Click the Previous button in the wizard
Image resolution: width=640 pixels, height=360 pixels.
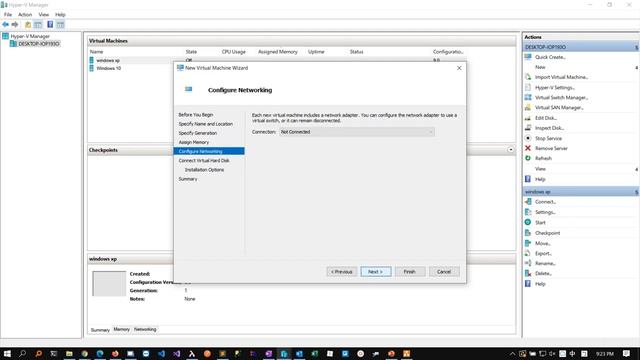[342, 272]
